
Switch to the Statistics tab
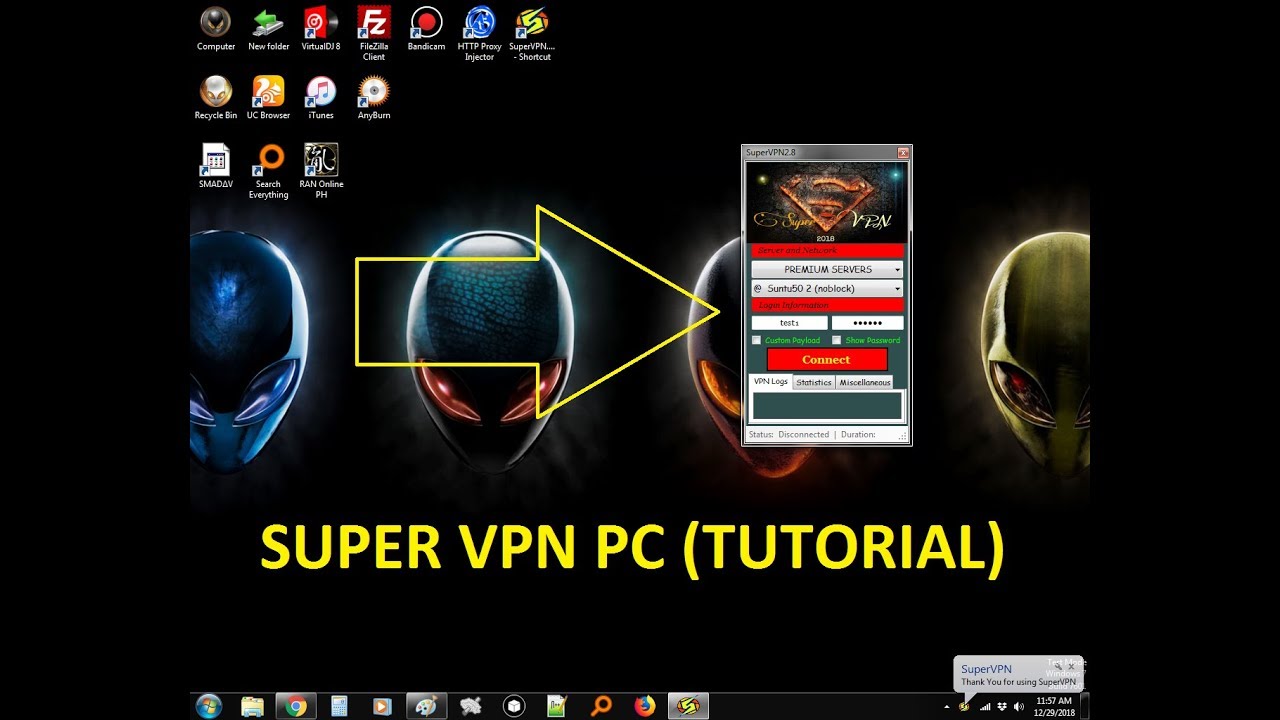[814, 382]
